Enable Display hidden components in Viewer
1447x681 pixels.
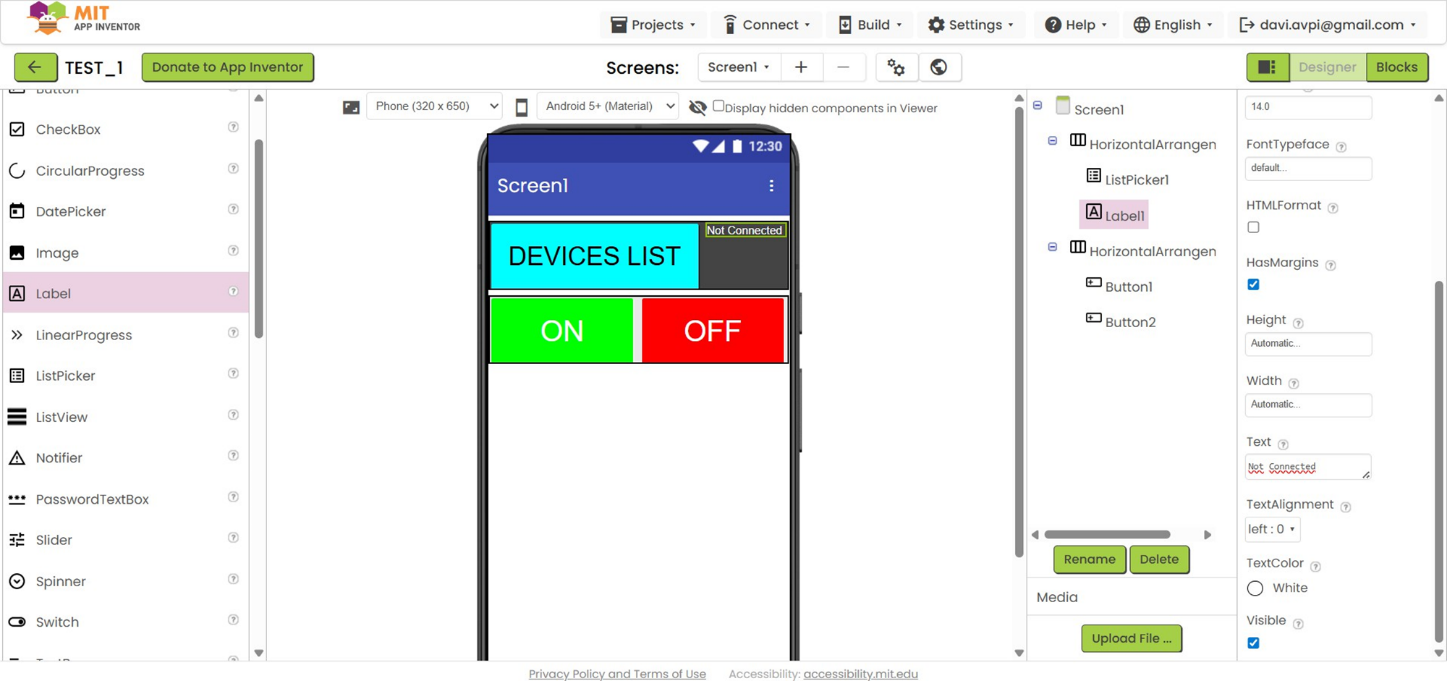click(x=718, y=106)
